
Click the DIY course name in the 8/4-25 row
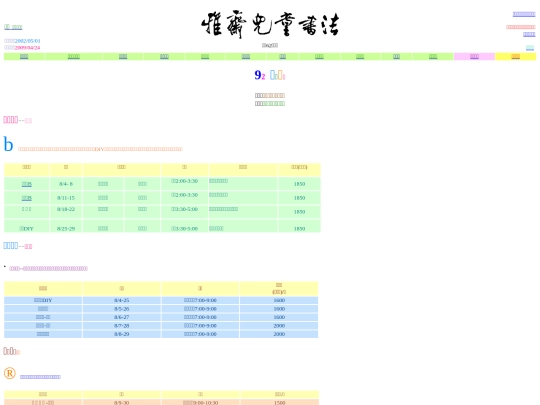click(43, 300)
